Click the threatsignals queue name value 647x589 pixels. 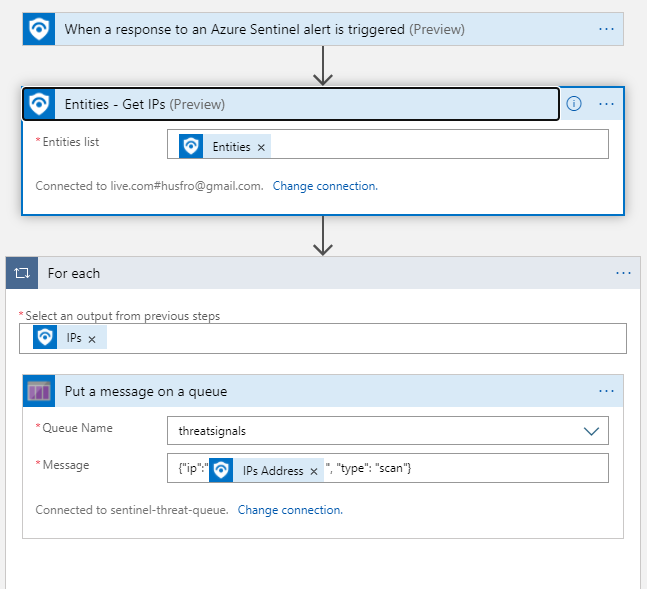coord(212,431)
